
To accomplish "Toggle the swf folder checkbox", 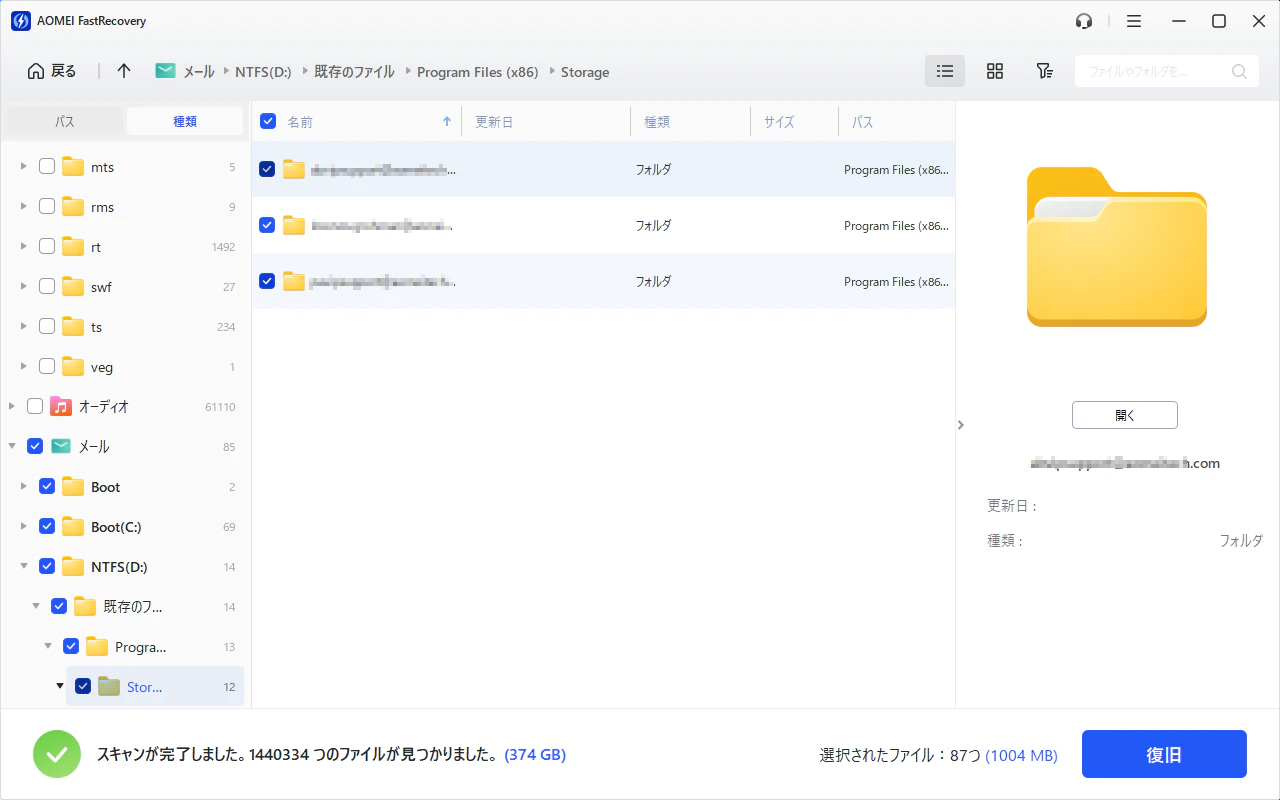I will pos(47,287).
